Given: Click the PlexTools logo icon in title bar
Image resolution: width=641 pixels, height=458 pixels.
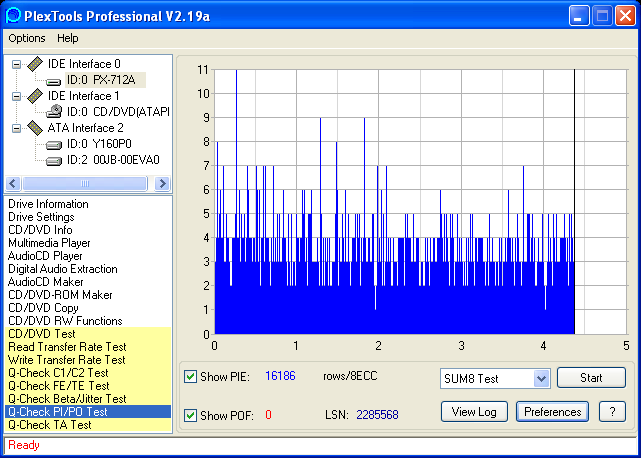Looking at the screenshot, I should [12, 15].
